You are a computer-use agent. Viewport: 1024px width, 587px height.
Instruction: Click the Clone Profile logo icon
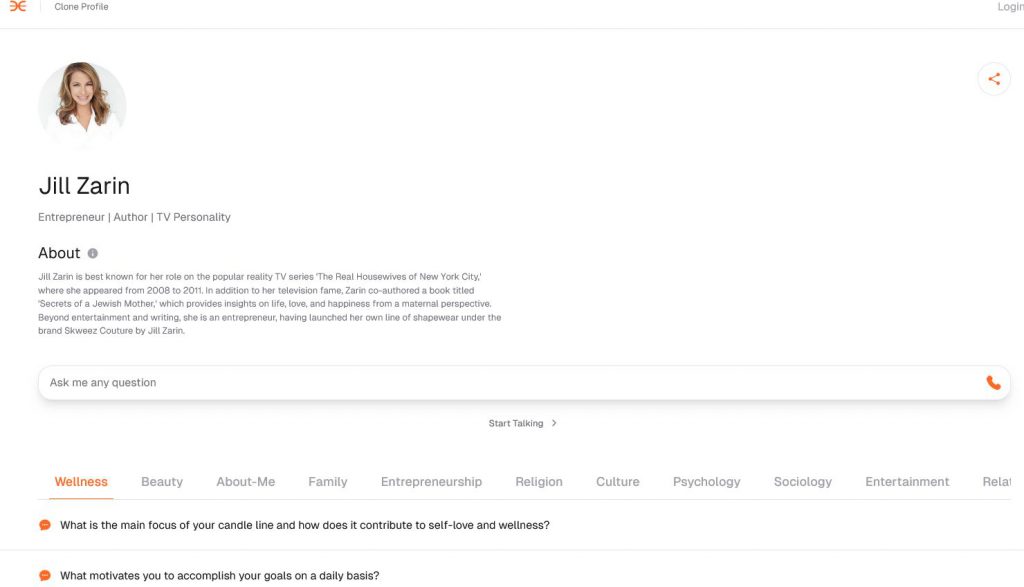pos(18,7)
